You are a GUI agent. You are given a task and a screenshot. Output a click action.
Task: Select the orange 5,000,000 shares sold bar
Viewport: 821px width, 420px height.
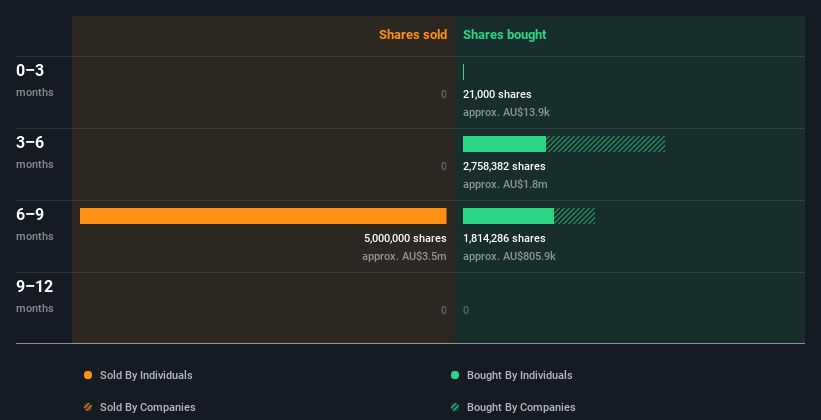(x=263, y=216)
